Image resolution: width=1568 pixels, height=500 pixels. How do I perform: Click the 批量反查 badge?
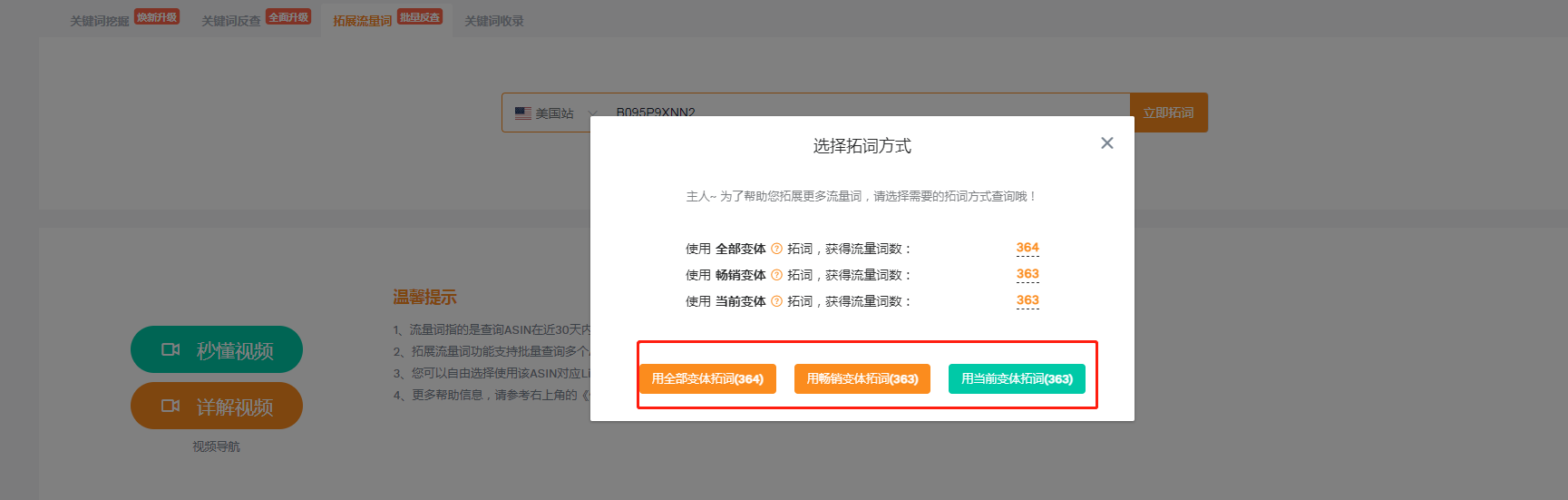420,17
